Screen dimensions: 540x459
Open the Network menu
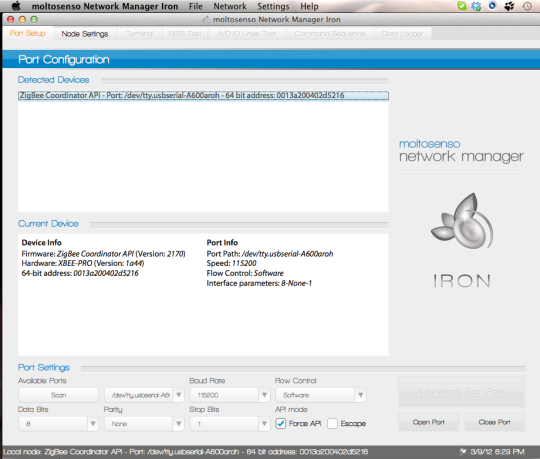230,6
